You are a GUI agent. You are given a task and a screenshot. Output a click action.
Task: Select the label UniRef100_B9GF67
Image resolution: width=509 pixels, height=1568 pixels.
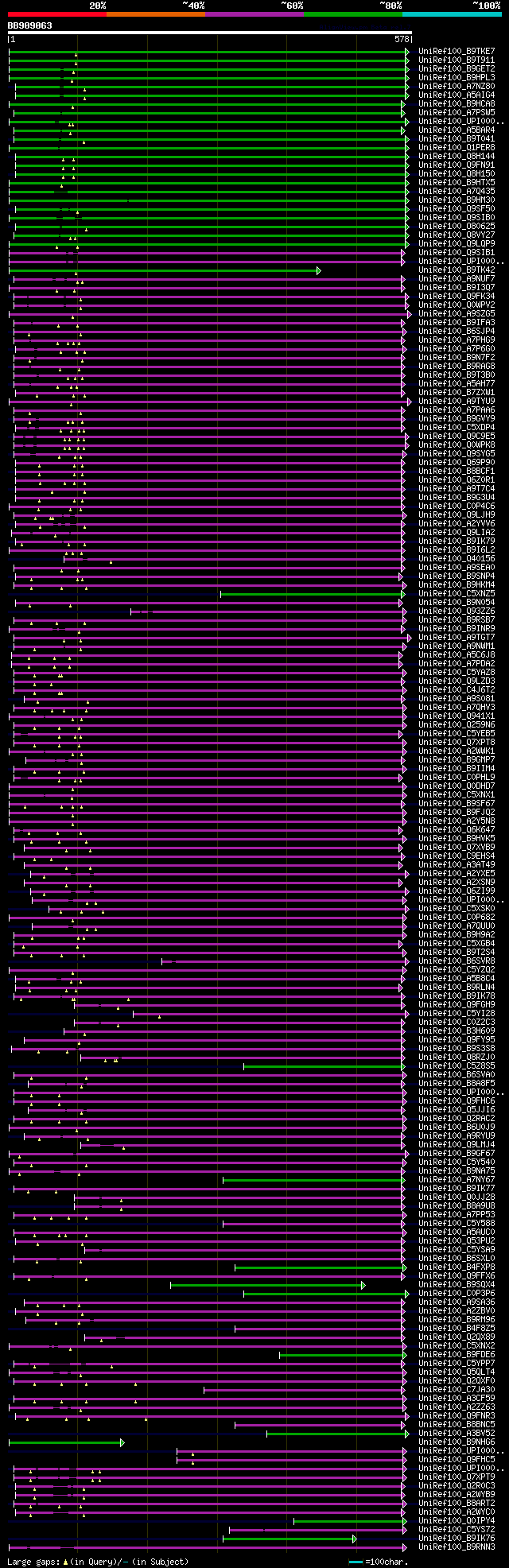(457, 1153)
